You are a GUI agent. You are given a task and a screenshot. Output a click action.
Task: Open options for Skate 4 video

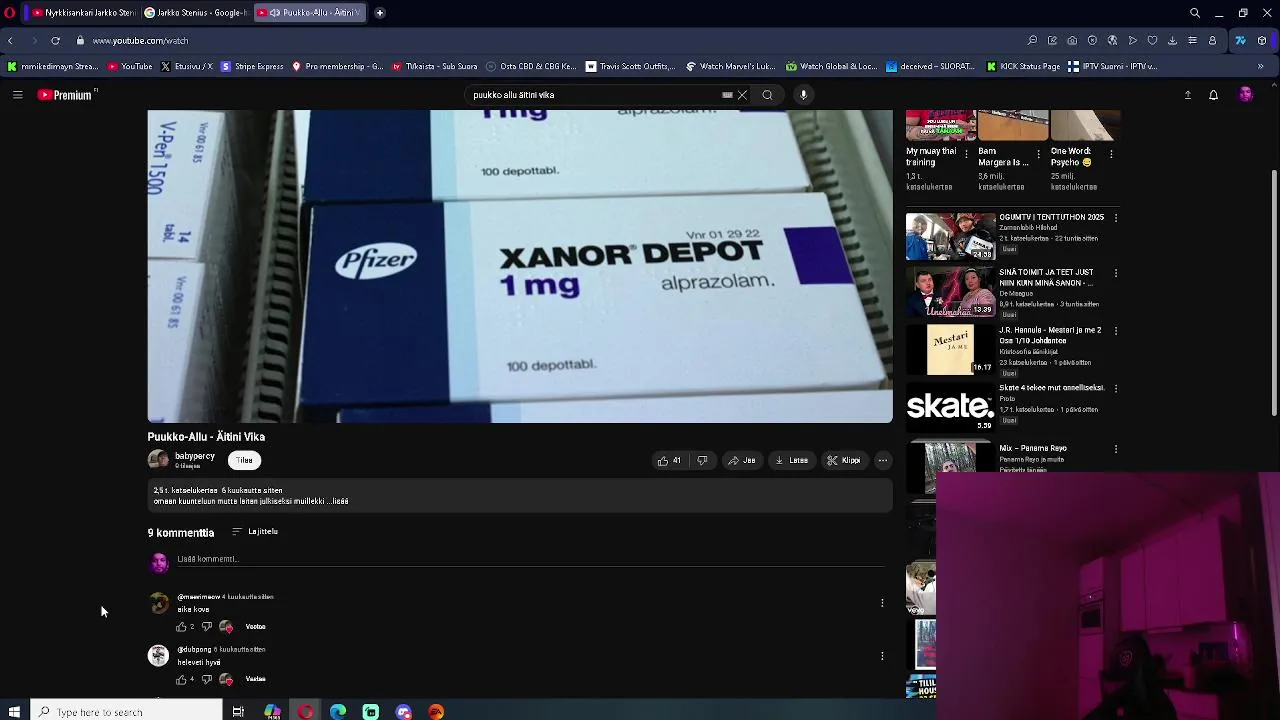click(1116, 388)
